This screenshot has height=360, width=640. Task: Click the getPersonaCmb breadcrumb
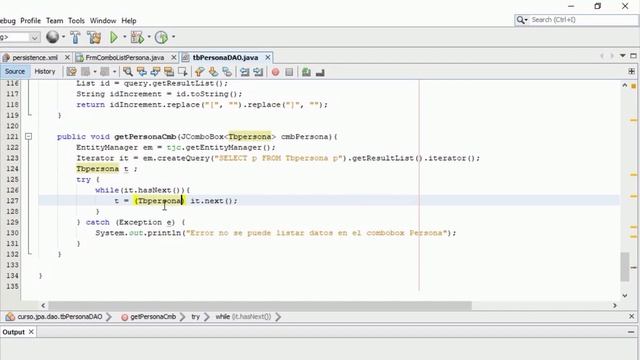tap(153, 317)
